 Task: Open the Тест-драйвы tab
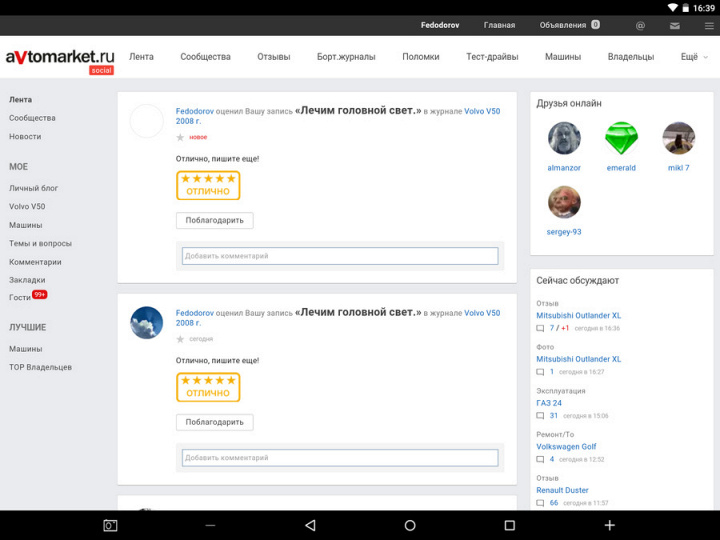[492, 57]
